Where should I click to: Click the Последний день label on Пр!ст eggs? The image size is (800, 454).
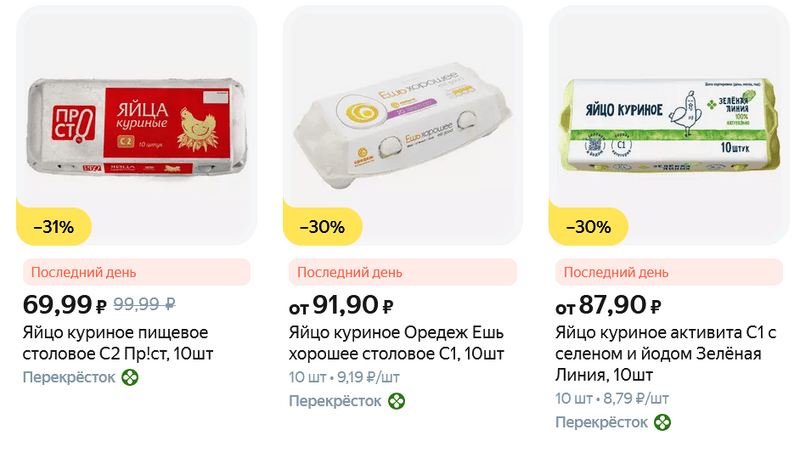pos(84,272)
